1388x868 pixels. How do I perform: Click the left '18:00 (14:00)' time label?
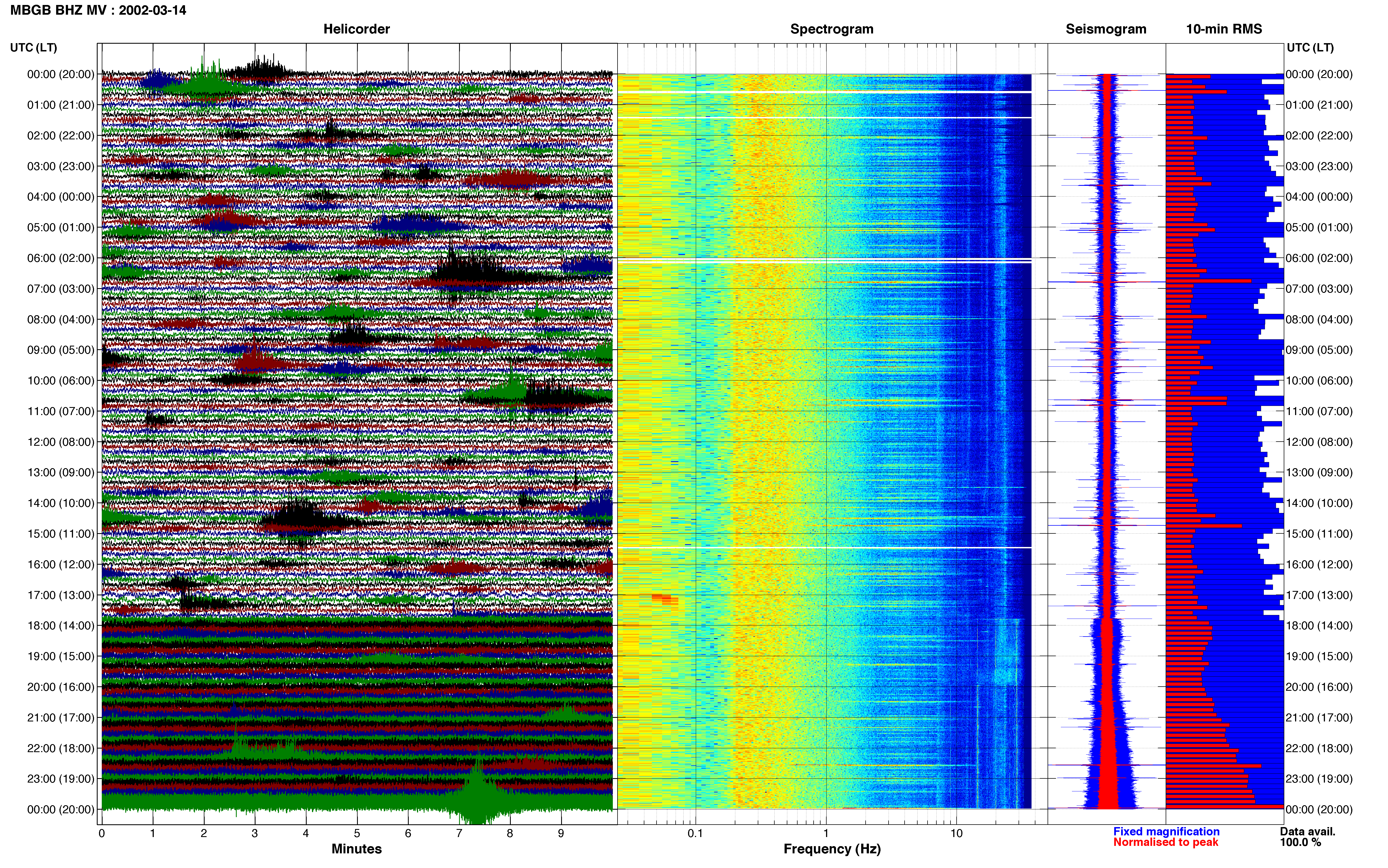[x=61, y=626]
